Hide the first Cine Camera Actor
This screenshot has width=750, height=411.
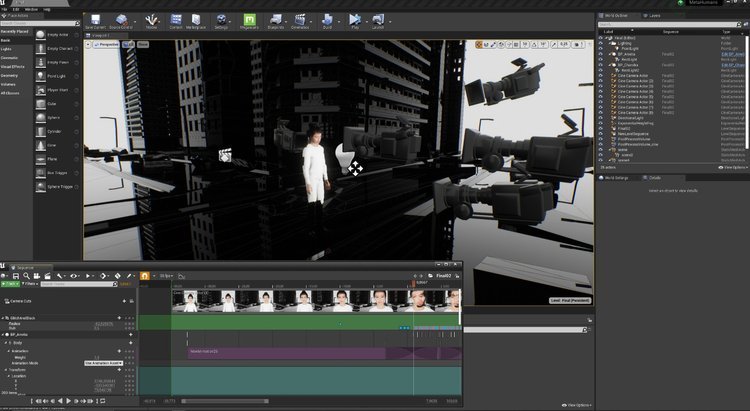(x=601, y=76)
